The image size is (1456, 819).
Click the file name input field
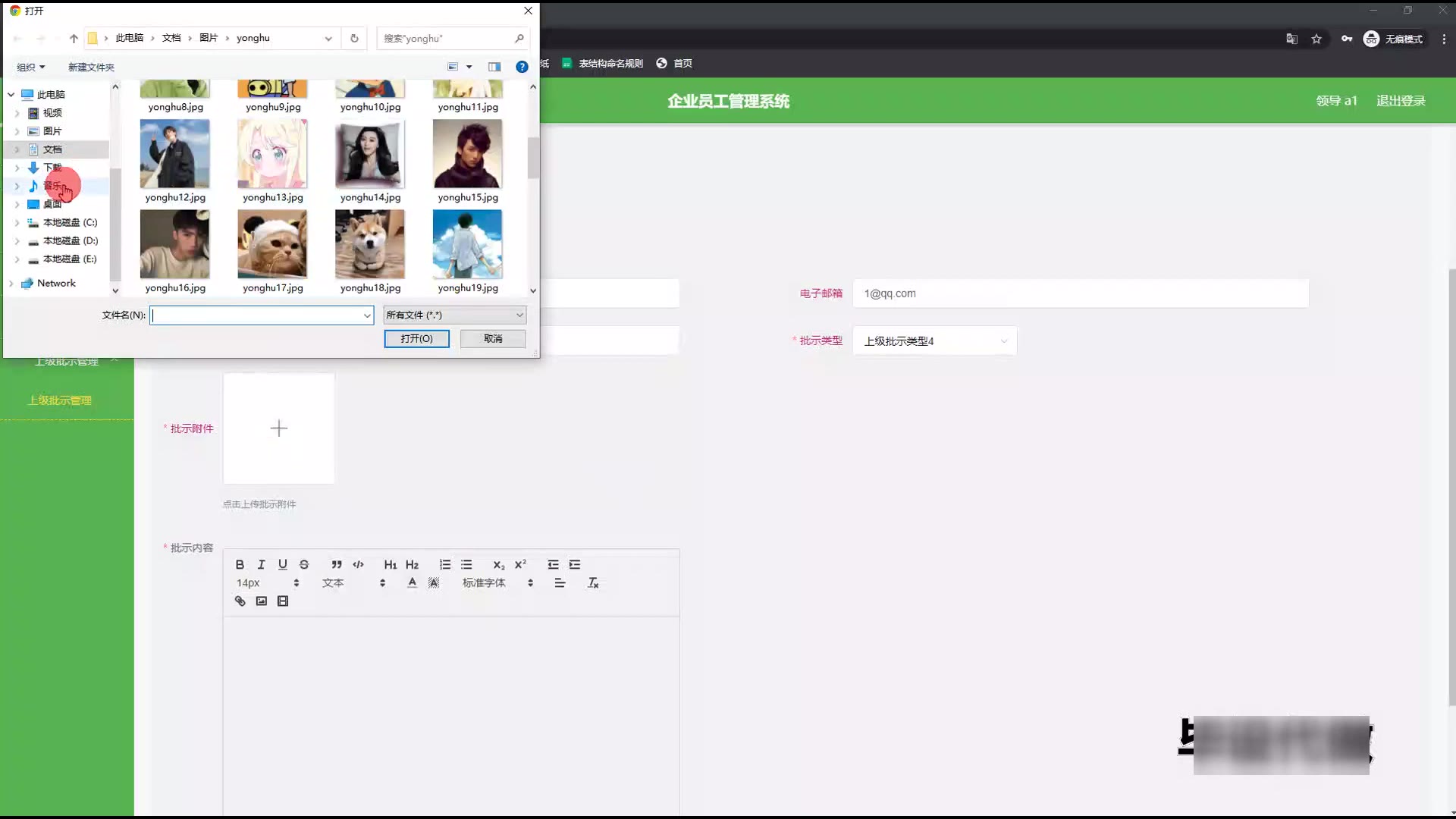click(256, 315)
